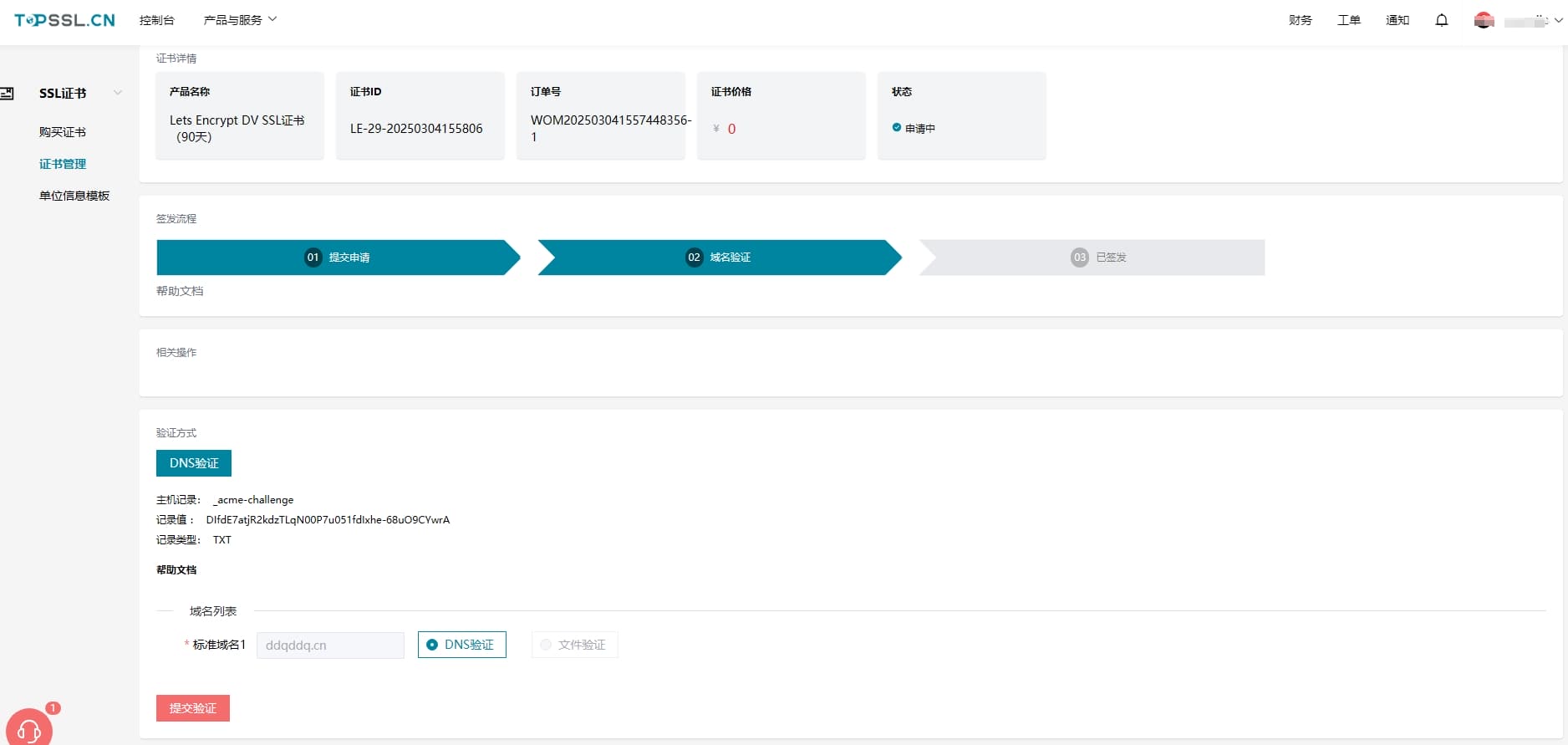The height and width of the screenshot is (745, 1568).
Task: Click the SSL certificate sidebar icon
Action: (x=8, y=93)
